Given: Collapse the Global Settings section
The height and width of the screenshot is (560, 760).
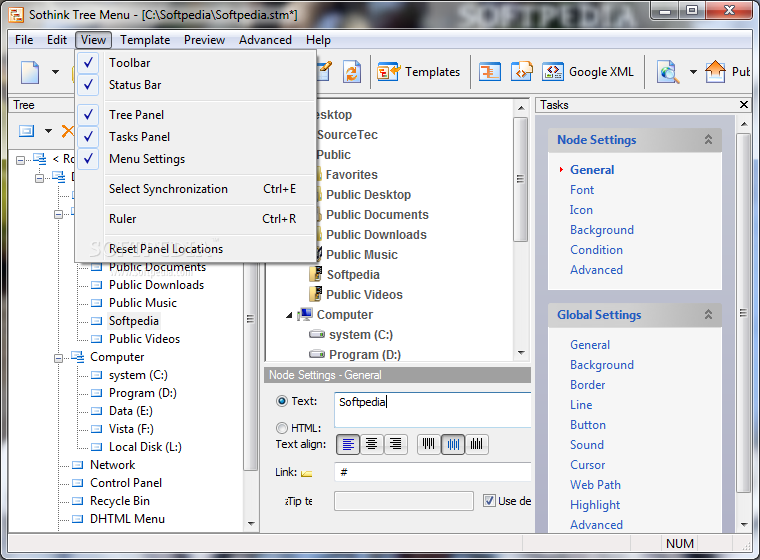Looking at the screenshot, I should 708,315.
